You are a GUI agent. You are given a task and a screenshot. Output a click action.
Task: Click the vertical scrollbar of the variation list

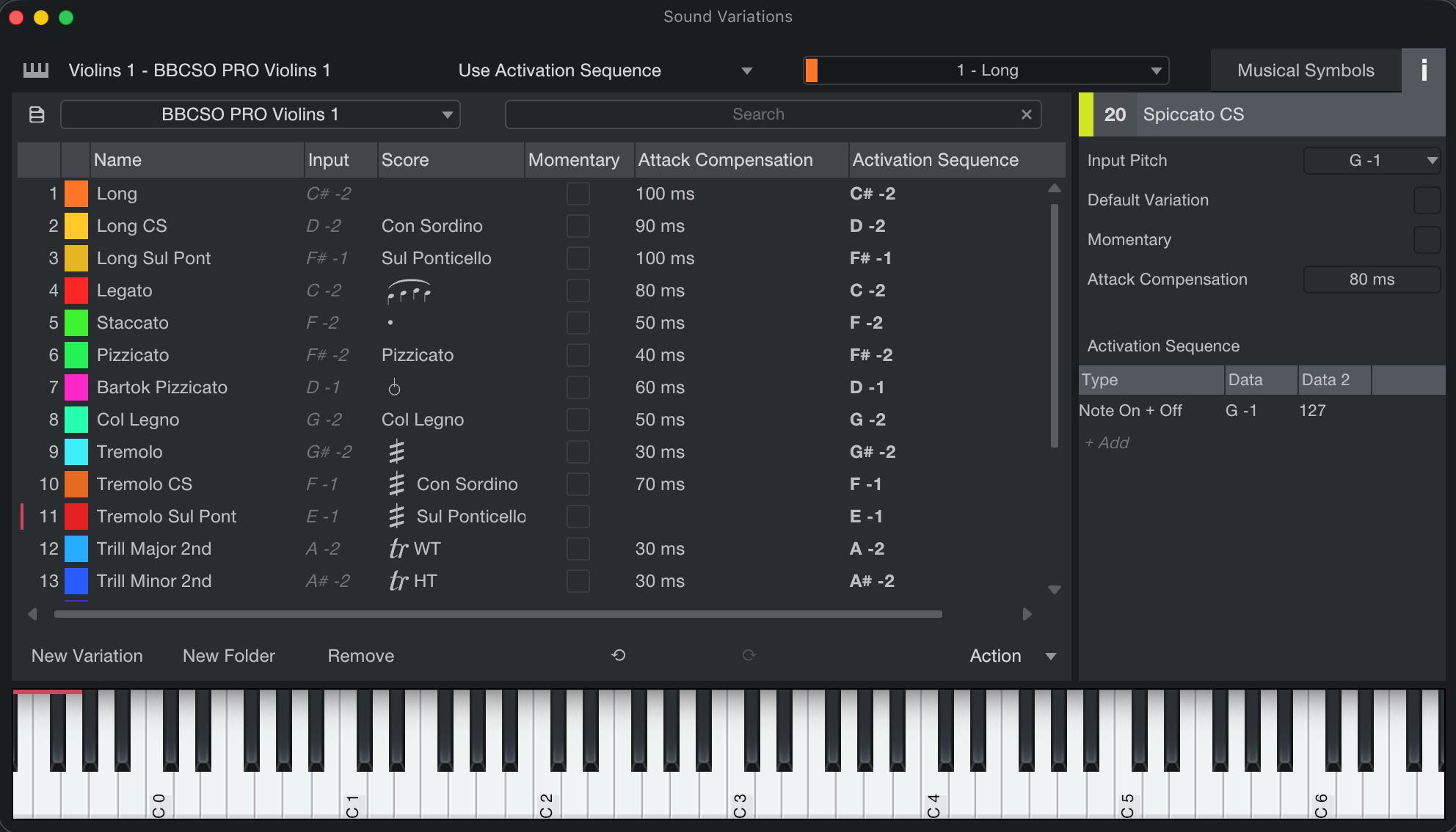1055,325
